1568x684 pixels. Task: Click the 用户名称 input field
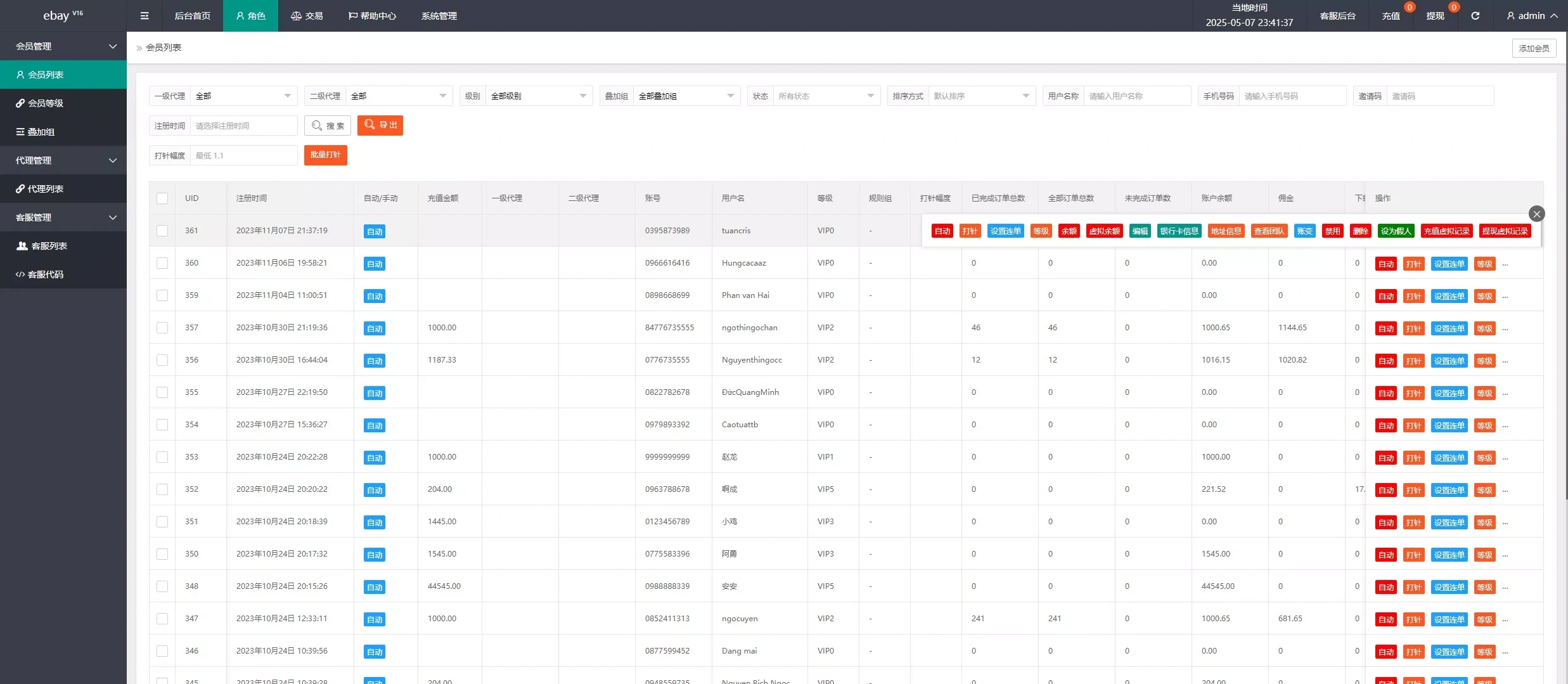[x=1136, y=96]
